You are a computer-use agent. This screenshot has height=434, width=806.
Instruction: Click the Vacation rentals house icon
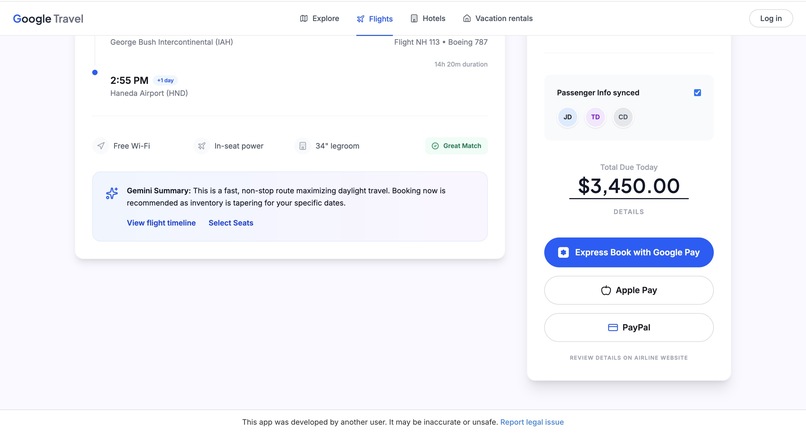coord(467,19)
